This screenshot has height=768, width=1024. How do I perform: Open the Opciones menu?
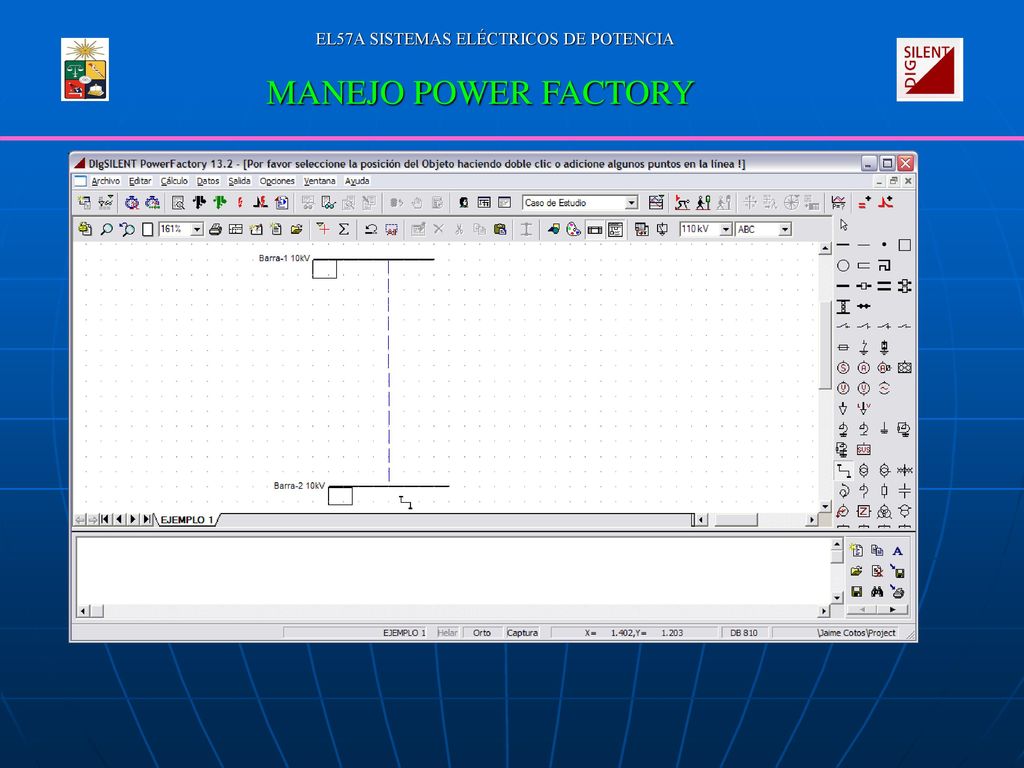coord(277,181)
